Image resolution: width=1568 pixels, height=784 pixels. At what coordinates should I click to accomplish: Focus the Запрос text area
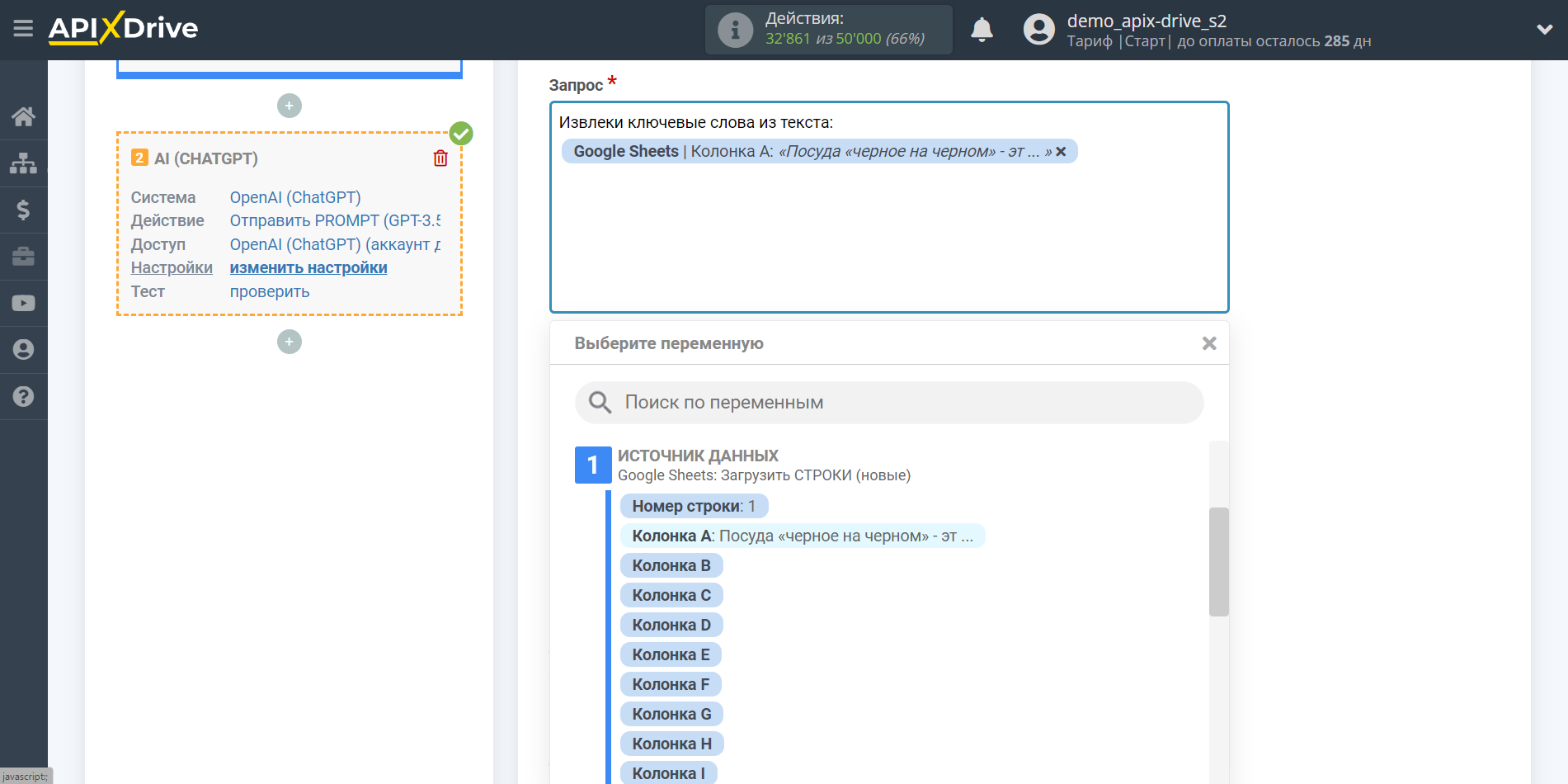click(x=889, y=207)
